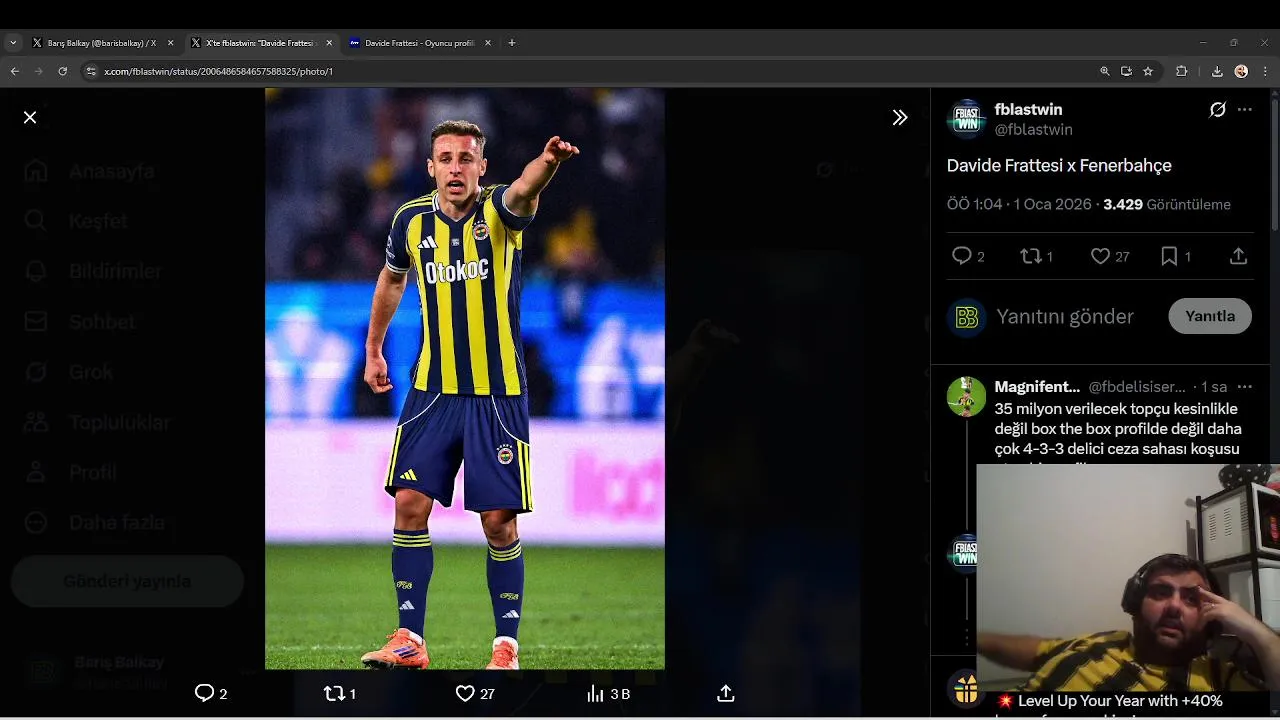Click fblastwin avatar in tweet header
Image resolution: width=1280 pixels, height=720 pixels.
(966, 118)
